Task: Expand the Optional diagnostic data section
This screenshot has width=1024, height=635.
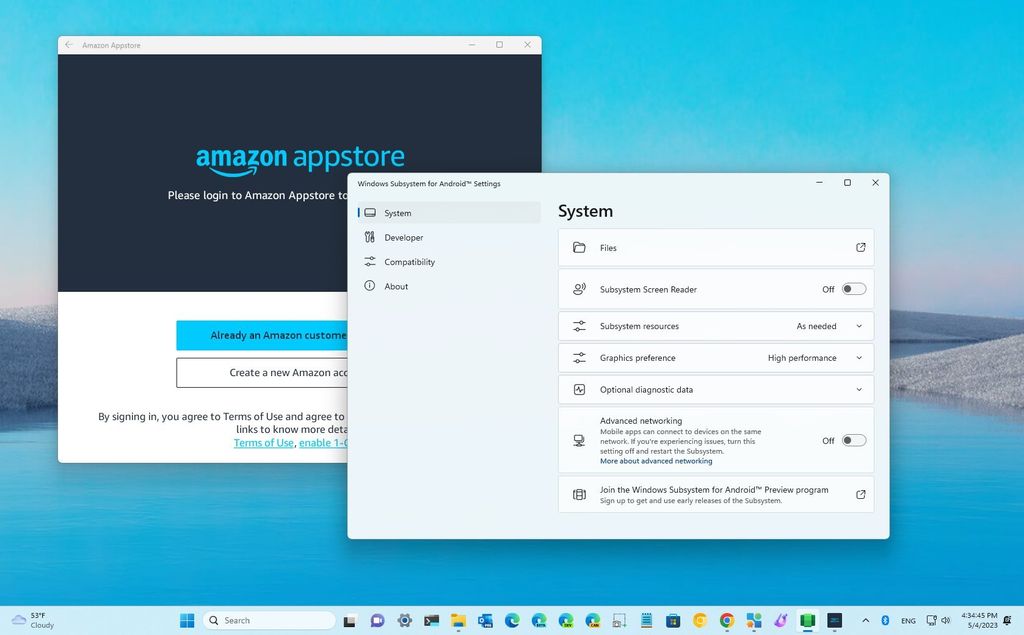Action: [858, 389]
